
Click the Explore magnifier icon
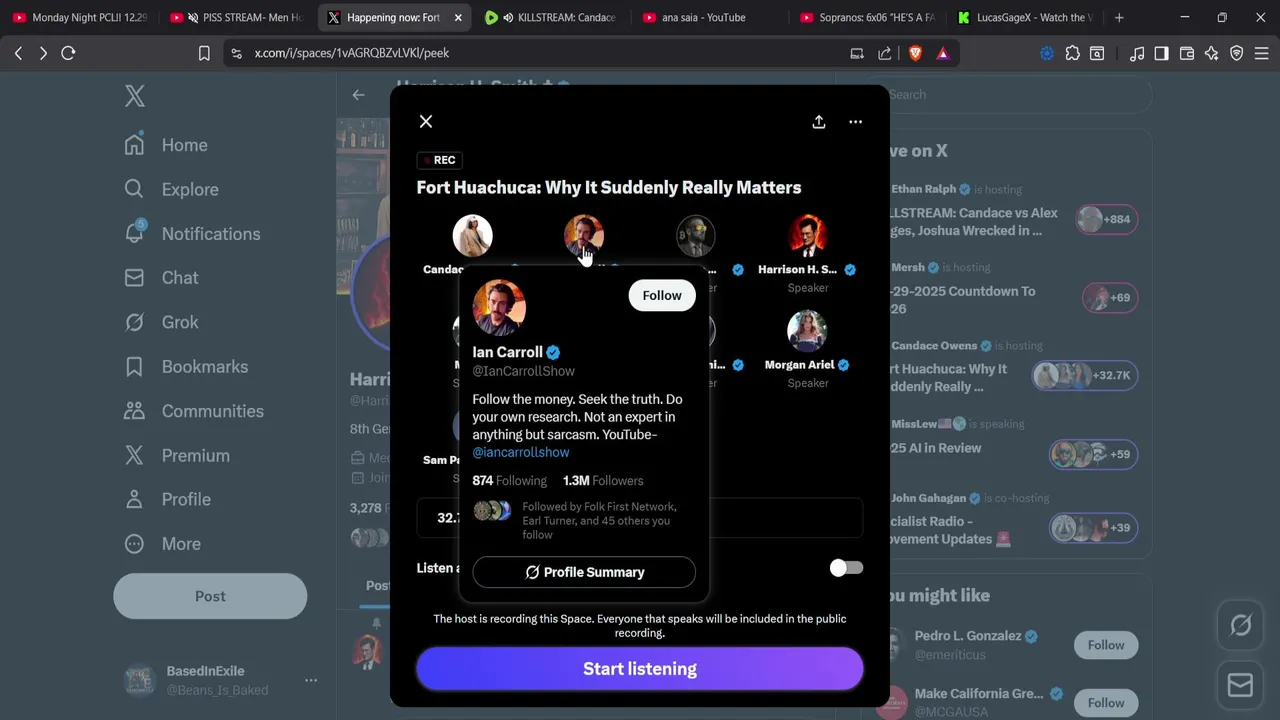tap(134, 189)
